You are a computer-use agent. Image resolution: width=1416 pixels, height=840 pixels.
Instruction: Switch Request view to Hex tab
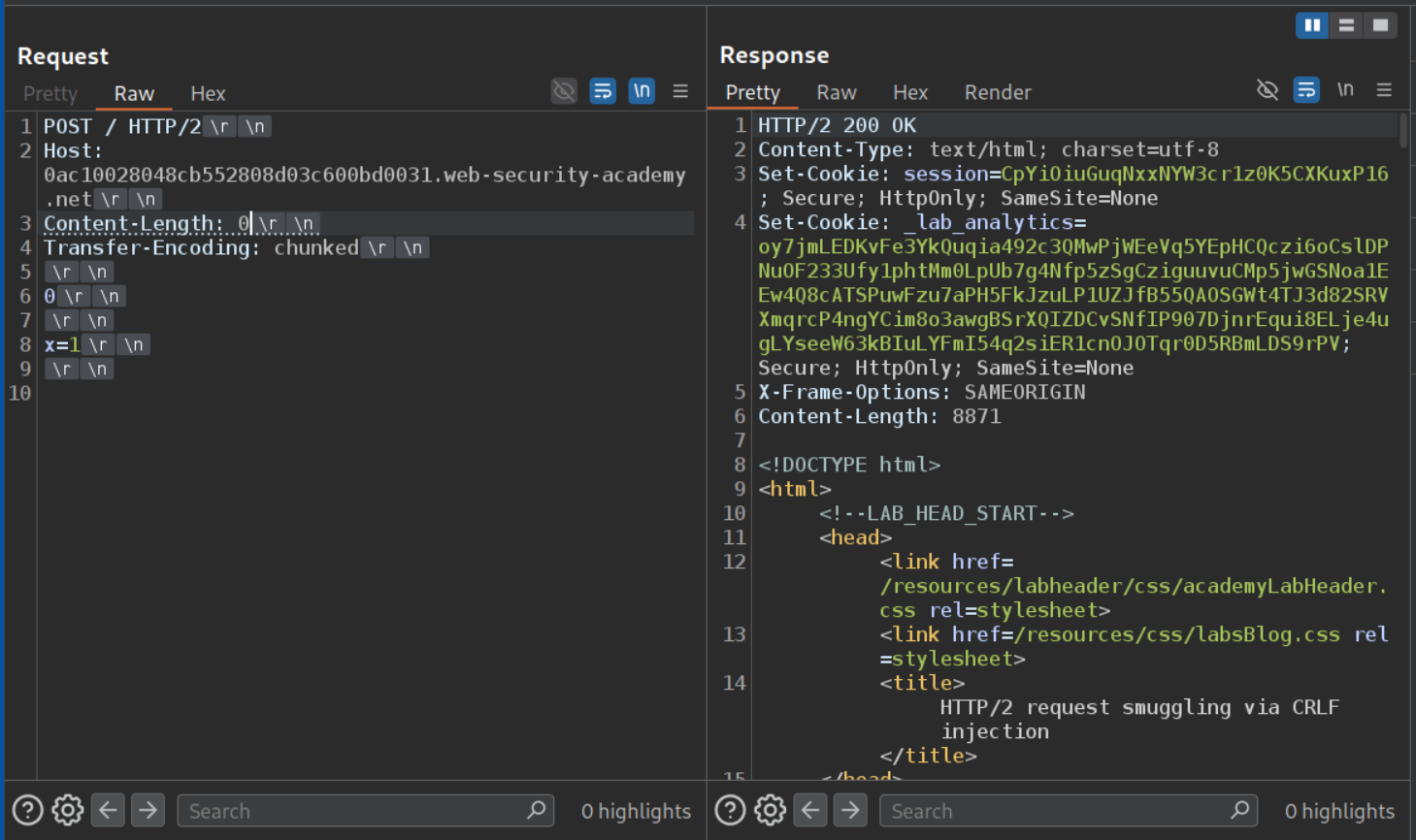tap(208, 93)
